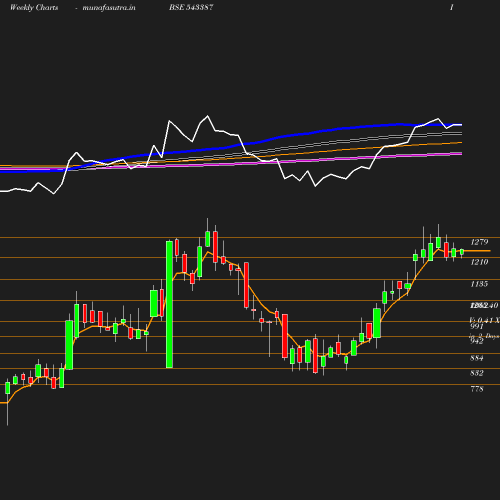Image resolution: width=500 pixels, height=500 pixels.
Task: Click the 832 price level label
Action: pos(477,373)
